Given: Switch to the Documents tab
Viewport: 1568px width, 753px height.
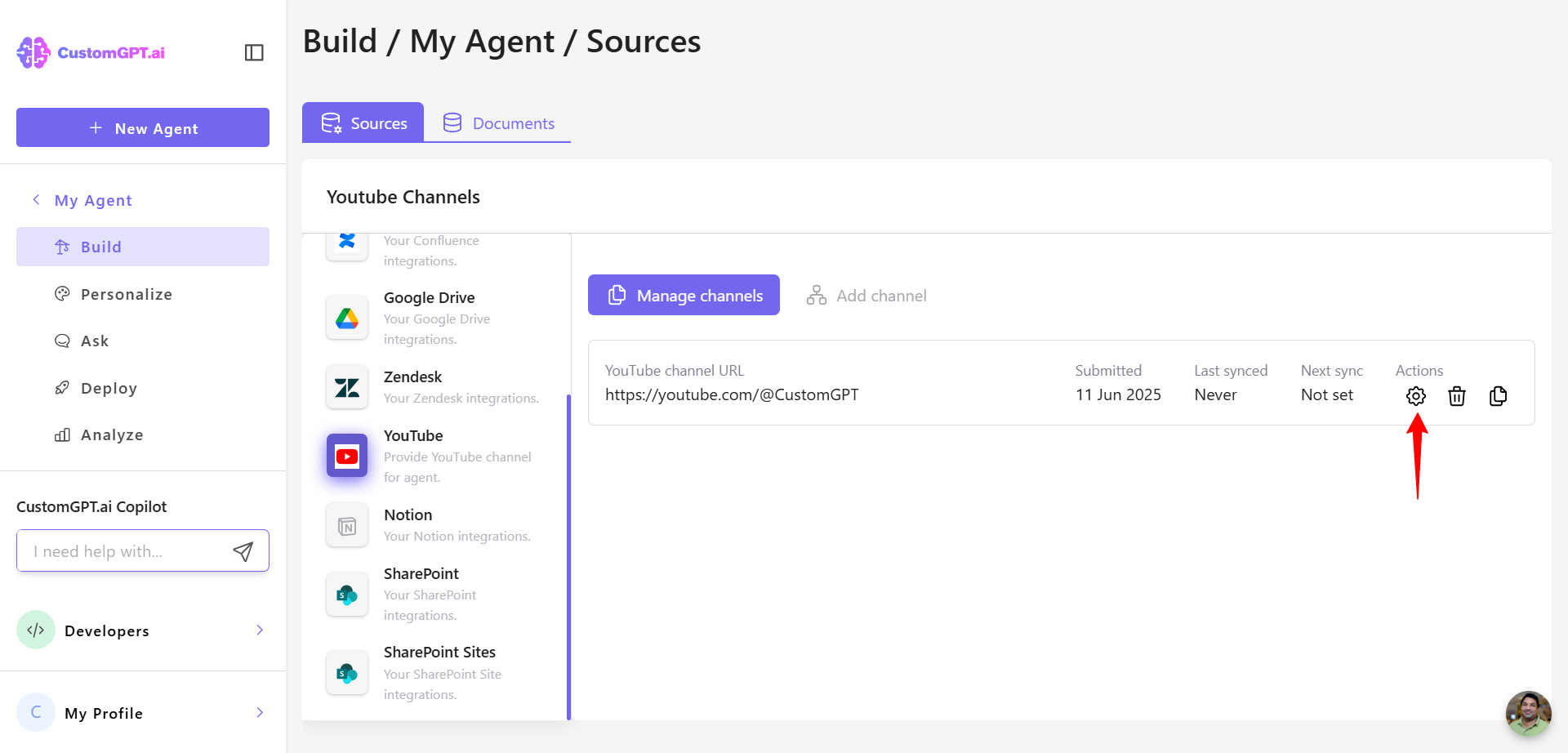Looking at the screenshot, I should pos(498,123).
